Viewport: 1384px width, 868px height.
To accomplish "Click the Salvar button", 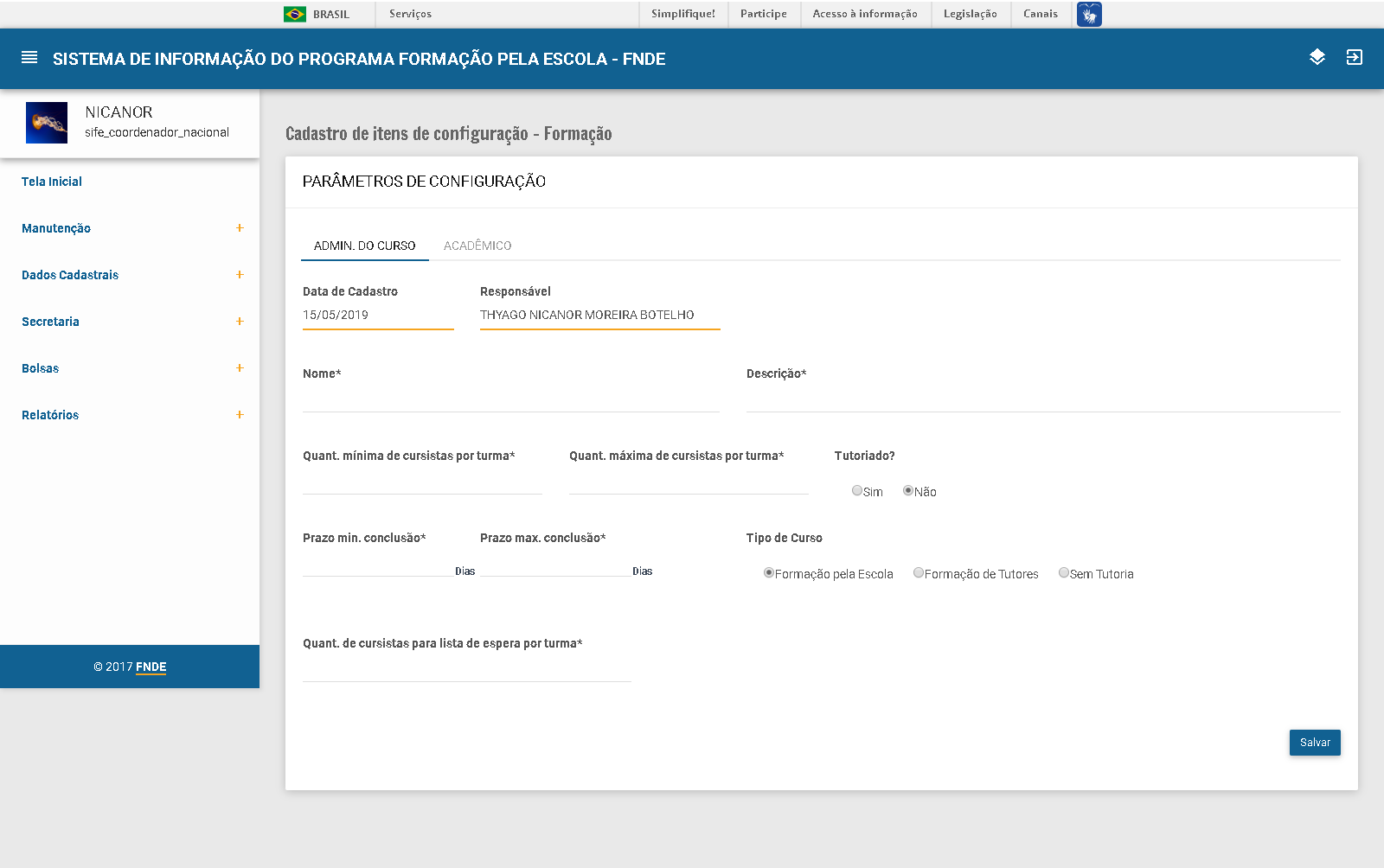I will click(x=1314, y=743).
